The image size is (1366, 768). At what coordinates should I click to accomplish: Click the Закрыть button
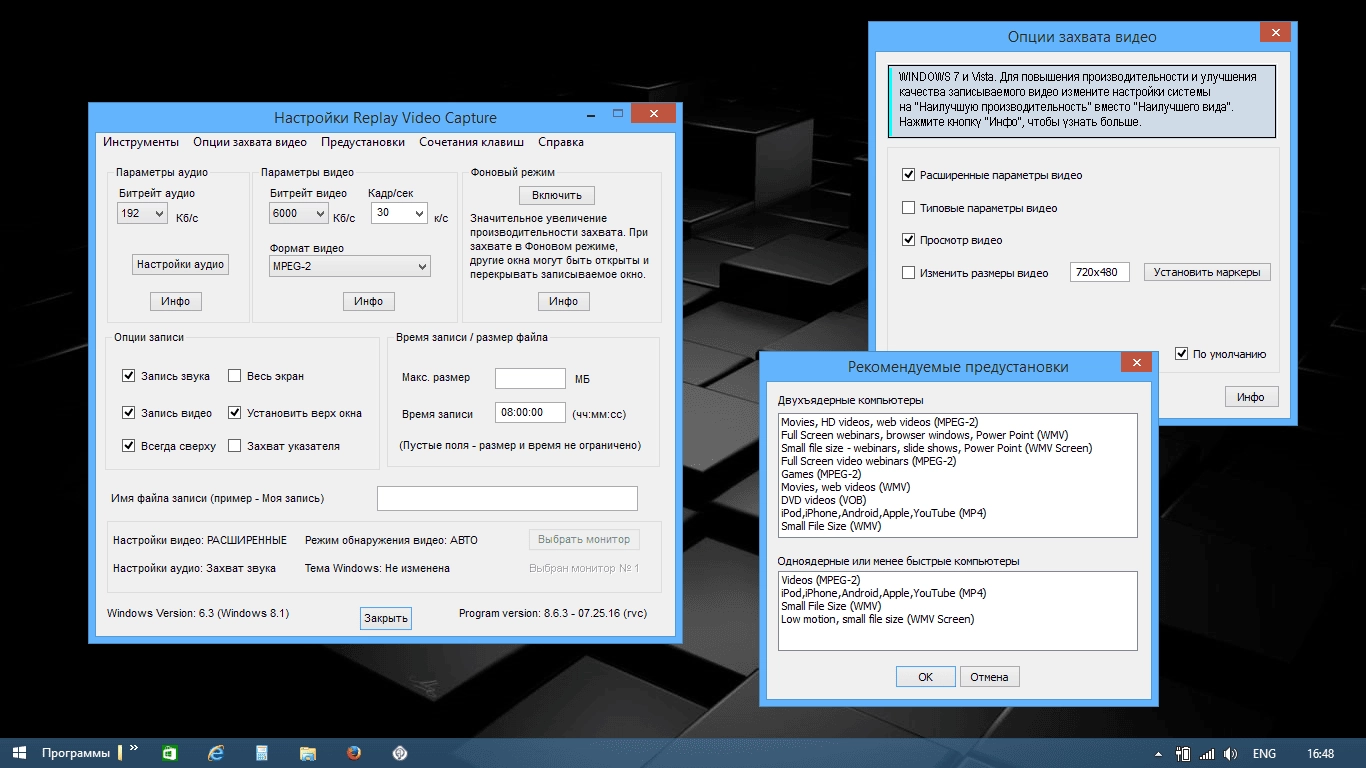point(386,618)
